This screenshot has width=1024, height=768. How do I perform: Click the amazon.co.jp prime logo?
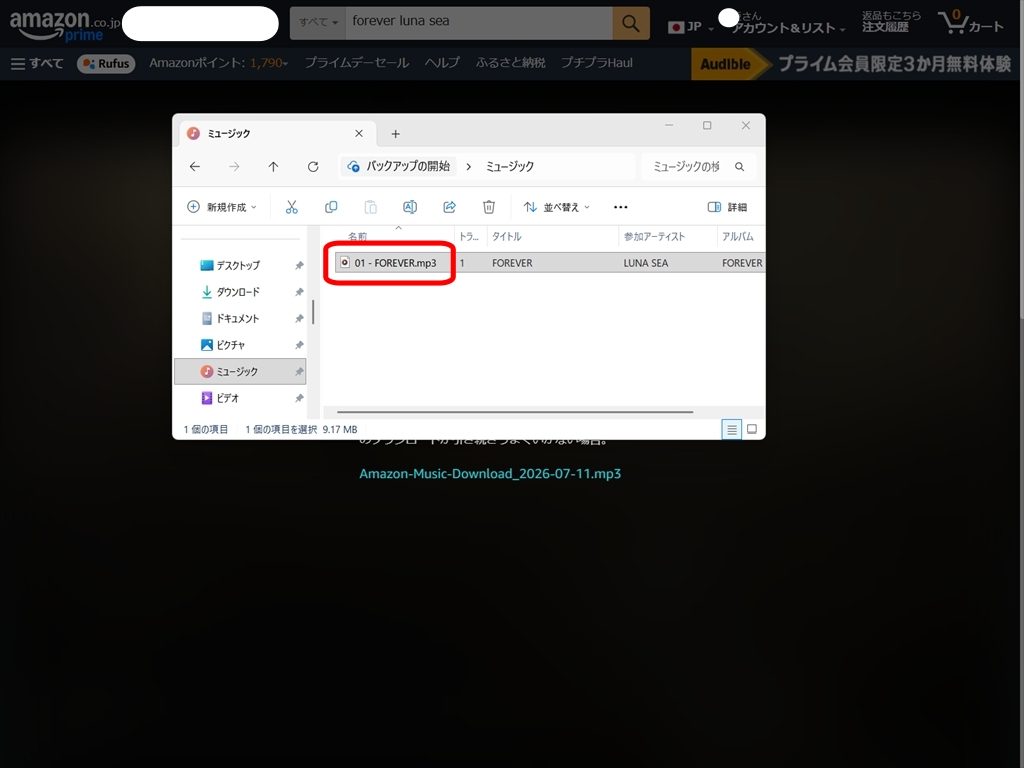[x=64, y=25]
